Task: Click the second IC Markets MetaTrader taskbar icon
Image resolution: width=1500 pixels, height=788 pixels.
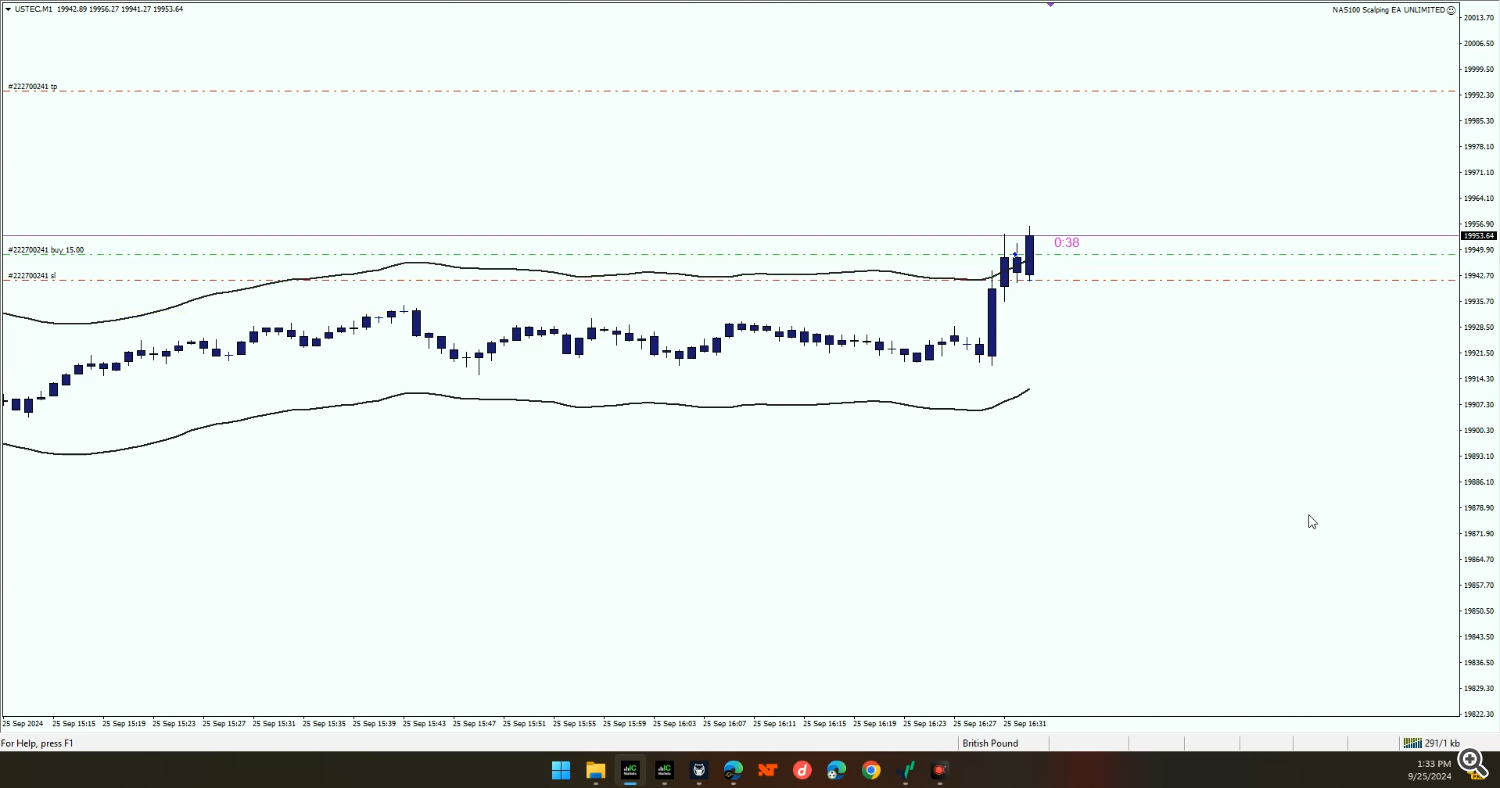Action: point(664,770)
